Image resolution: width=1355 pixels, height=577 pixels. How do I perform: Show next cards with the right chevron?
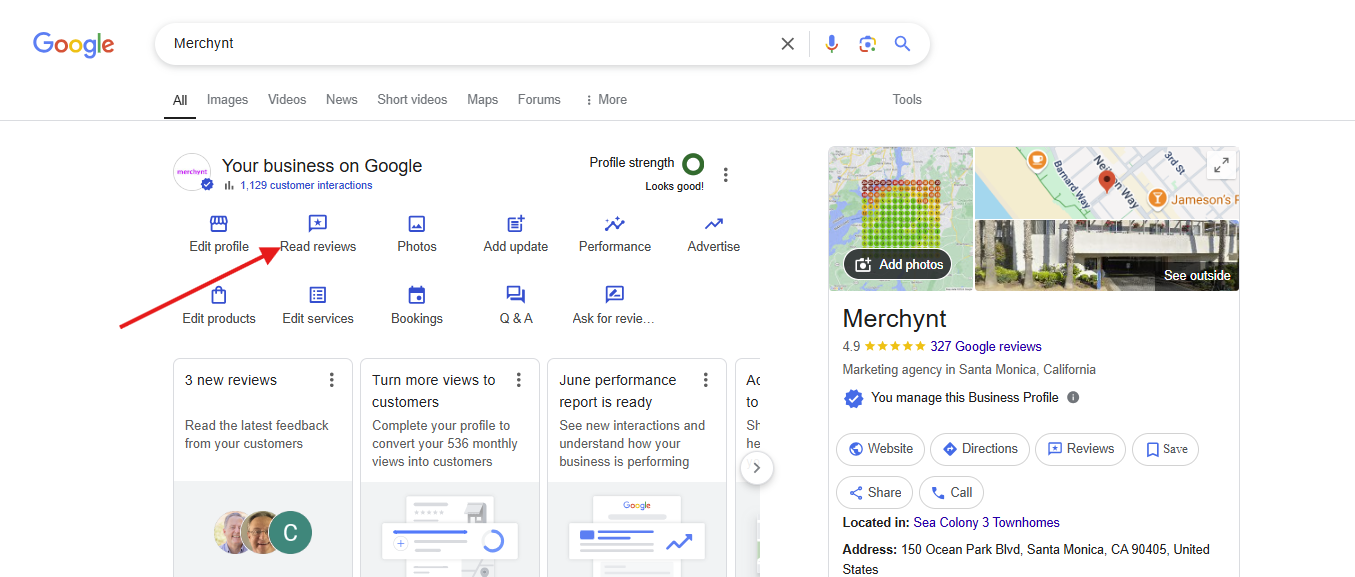coord(757,467)
